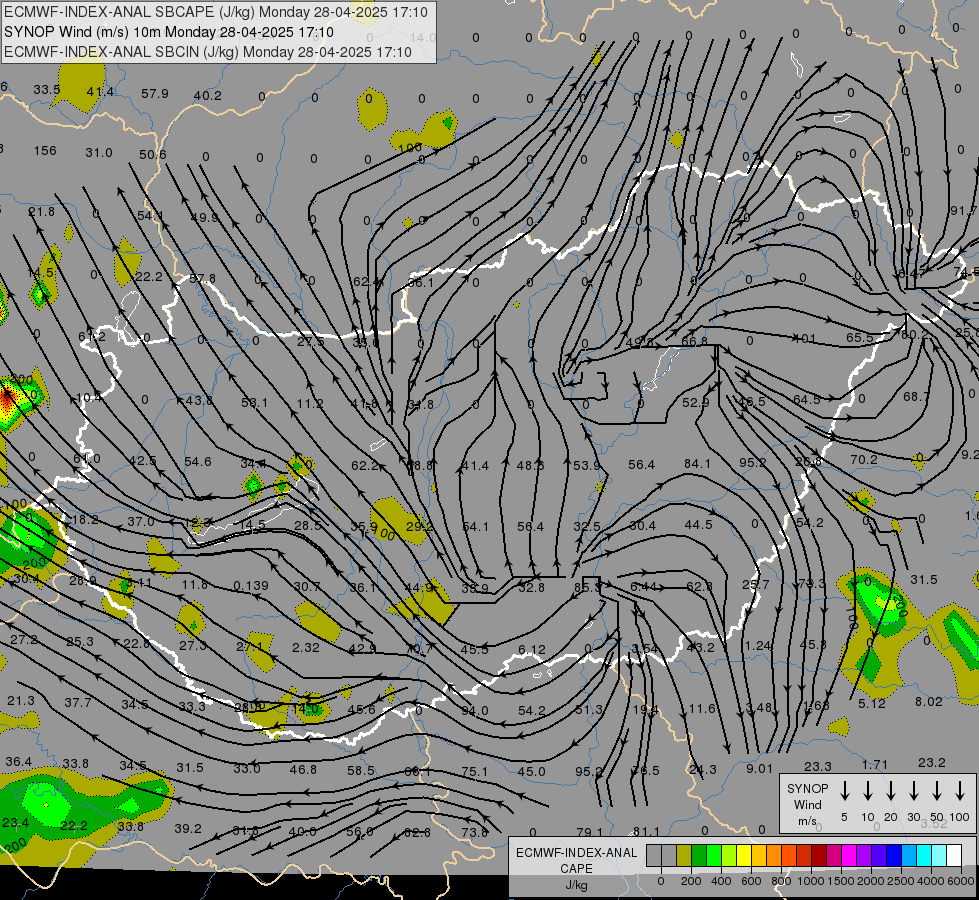Click the map value 70.2
Screen dimensions: 979x900
click(x=864, y=460)
